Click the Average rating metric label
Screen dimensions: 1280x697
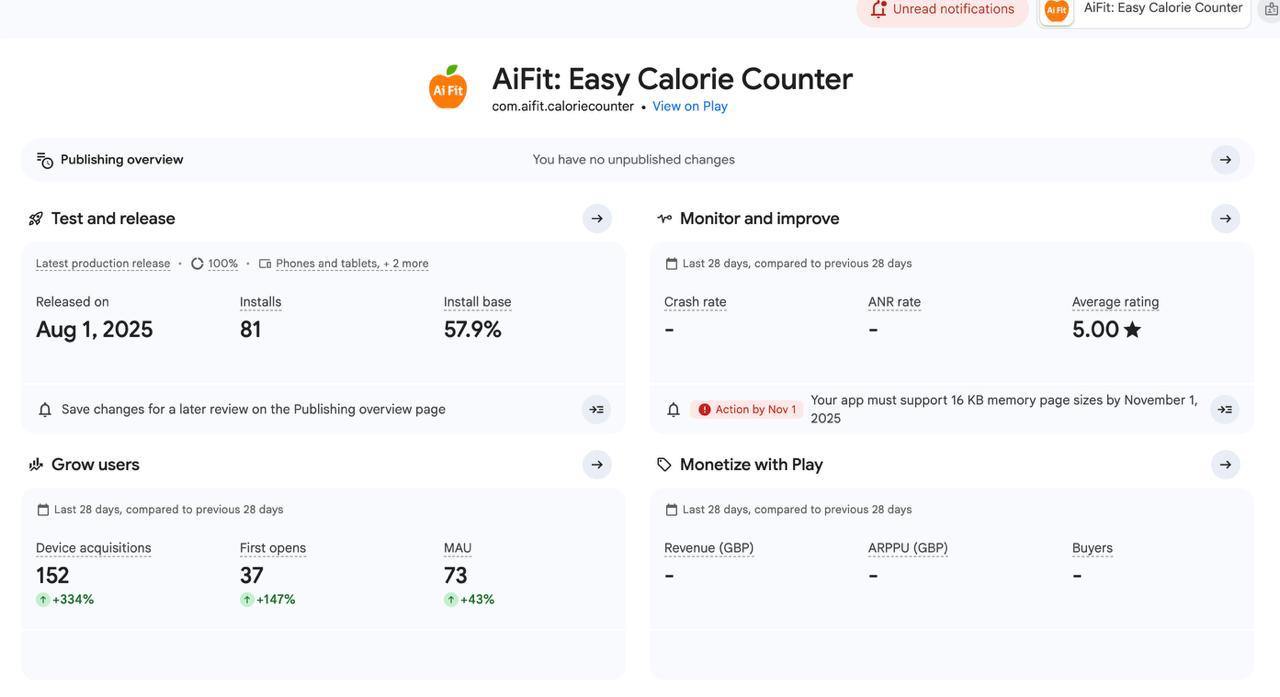[x=1115, y=300]
